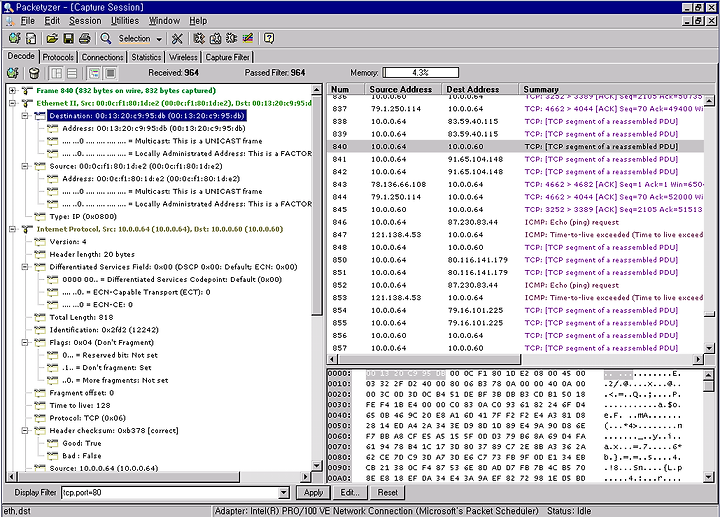Save capture with floppy disk icon

coord(68,39)
